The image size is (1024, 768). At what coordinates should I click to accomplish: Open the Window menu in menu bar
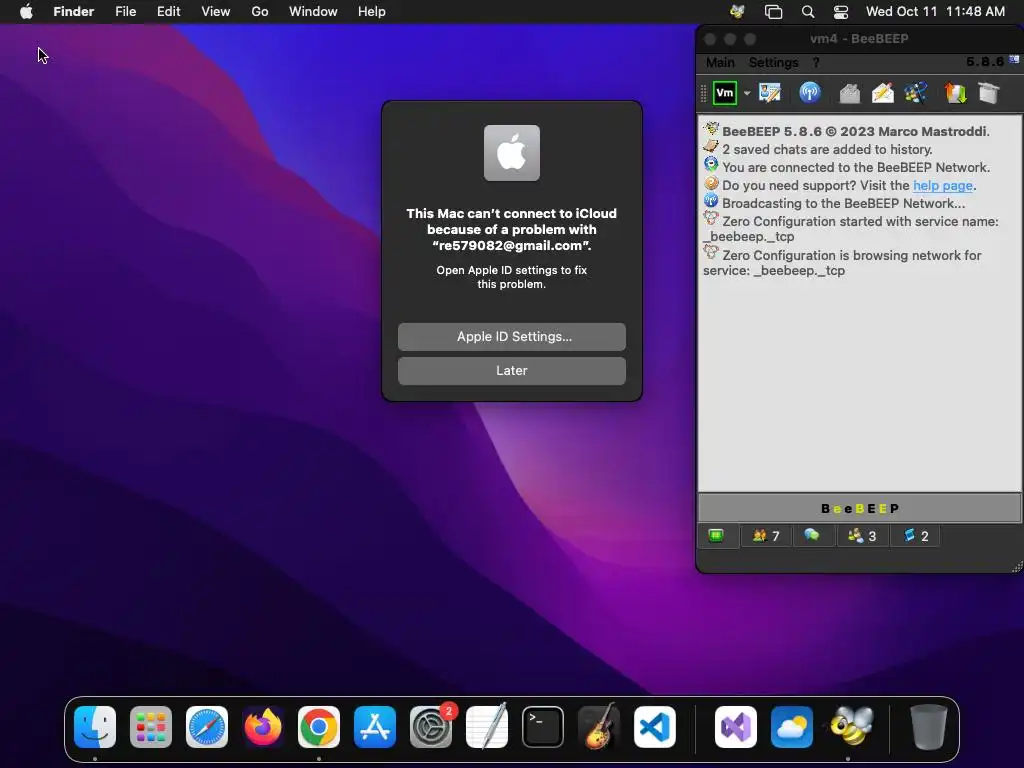(313, 11)
